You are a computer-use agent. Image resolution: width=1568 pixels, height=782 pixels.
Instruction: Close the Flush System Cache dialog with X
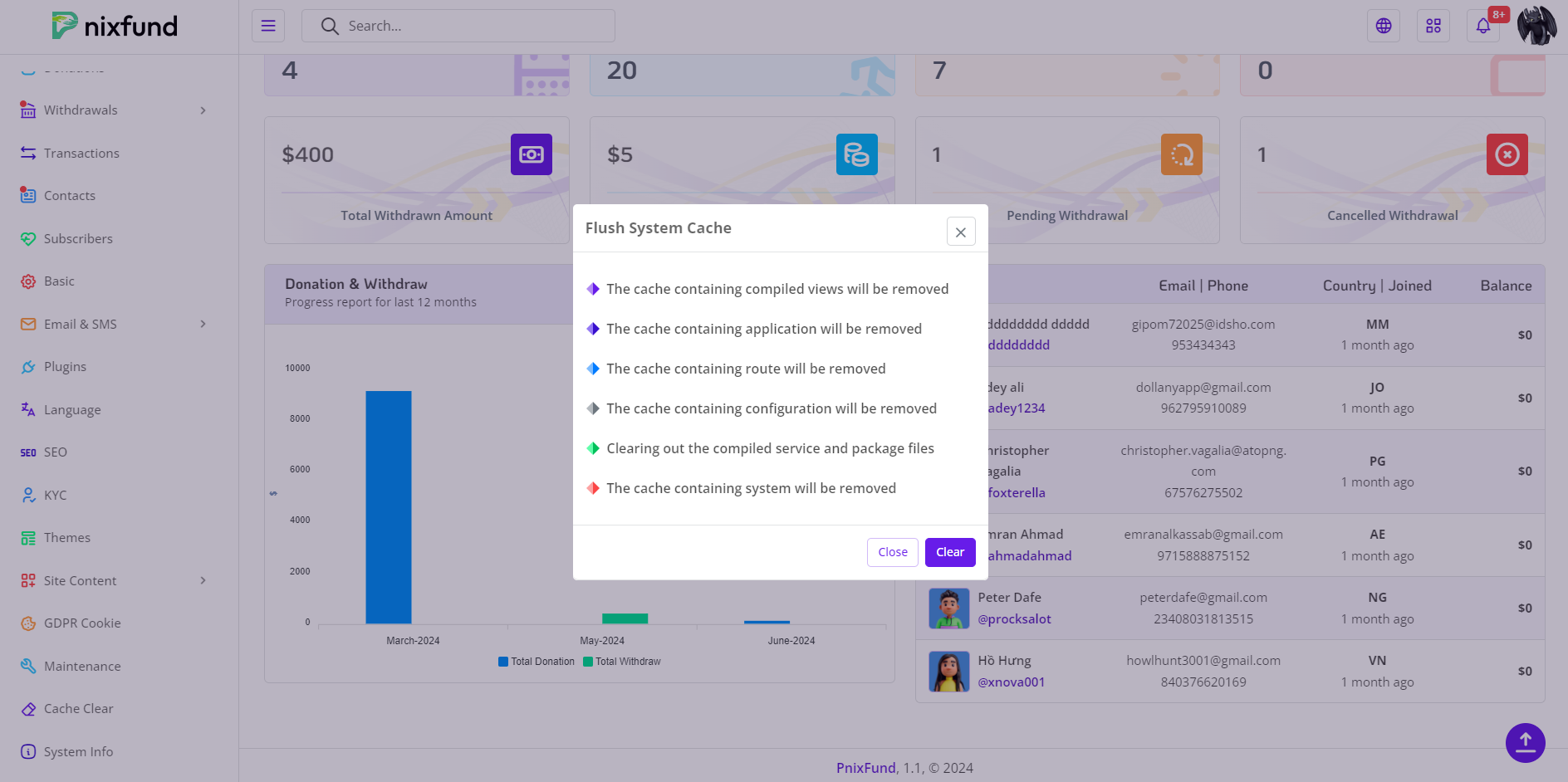[961, 232]
